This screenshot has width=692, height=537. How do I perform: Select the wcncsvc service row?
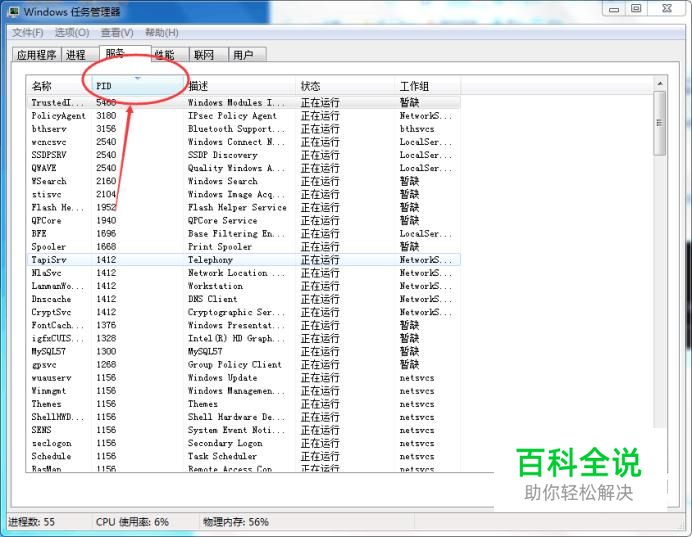244,142
